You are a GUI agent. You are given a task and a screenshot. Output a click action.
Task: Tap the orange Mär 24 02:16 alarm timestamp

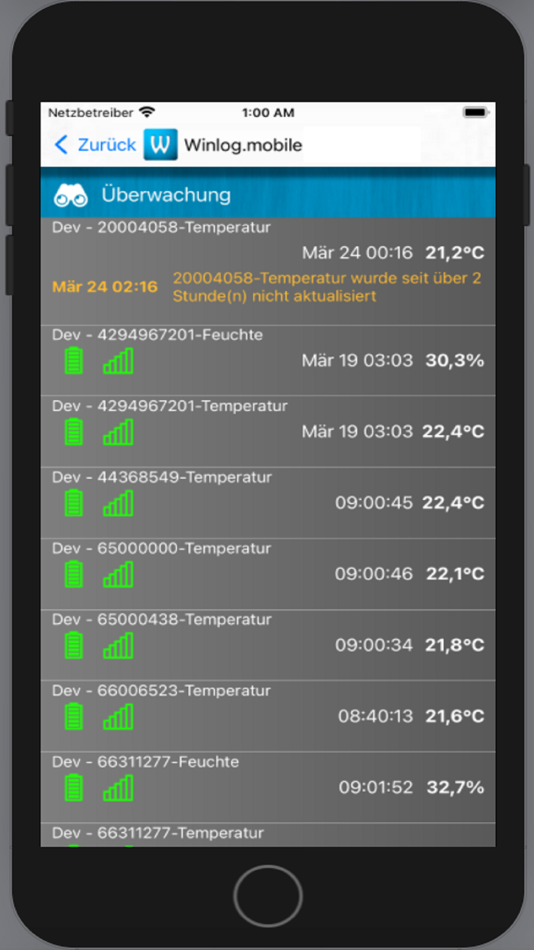tap(105, 287)
